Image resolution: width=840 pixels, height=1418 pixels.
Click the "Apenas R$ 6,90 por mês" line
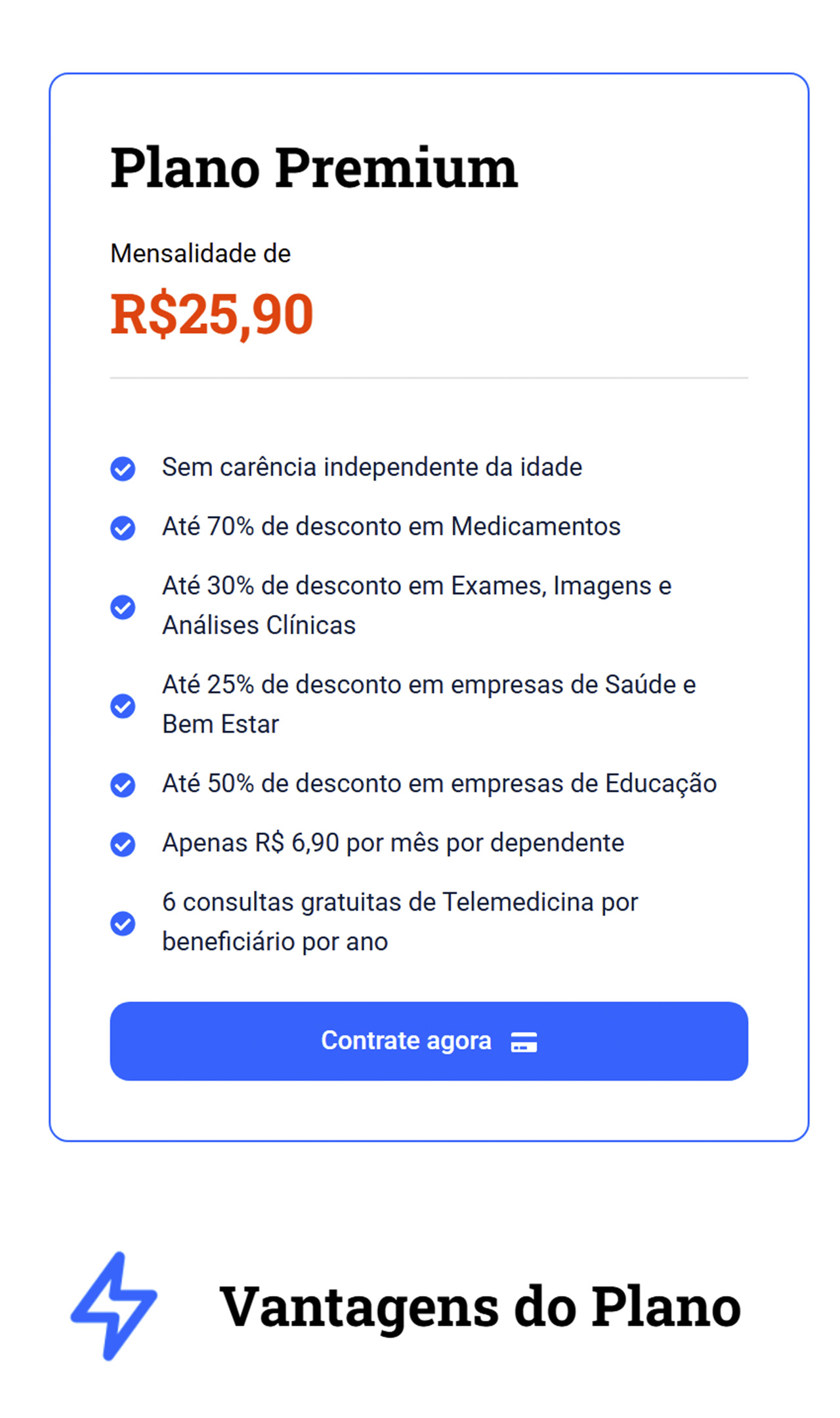coord(393,843)
